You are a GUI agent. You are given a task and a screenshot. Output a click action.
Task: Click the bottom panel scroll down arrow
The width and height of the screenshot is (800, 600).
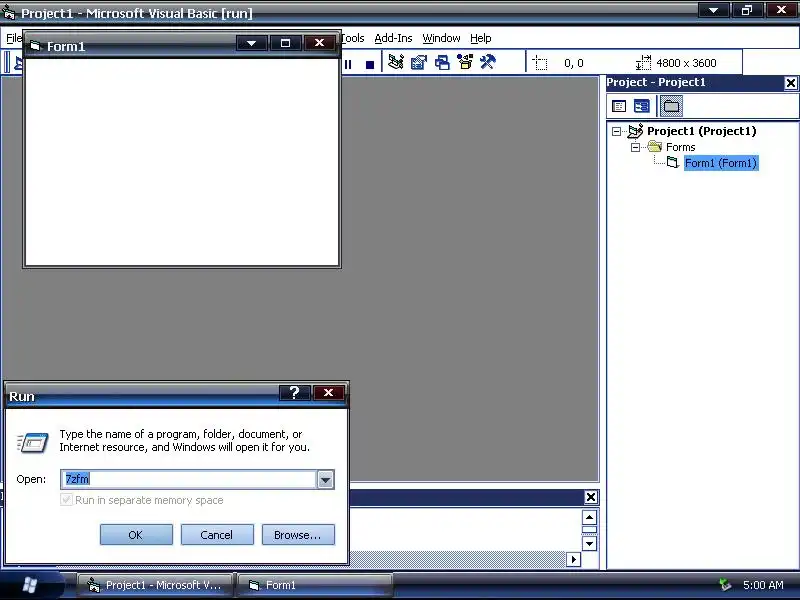[589, 543]
